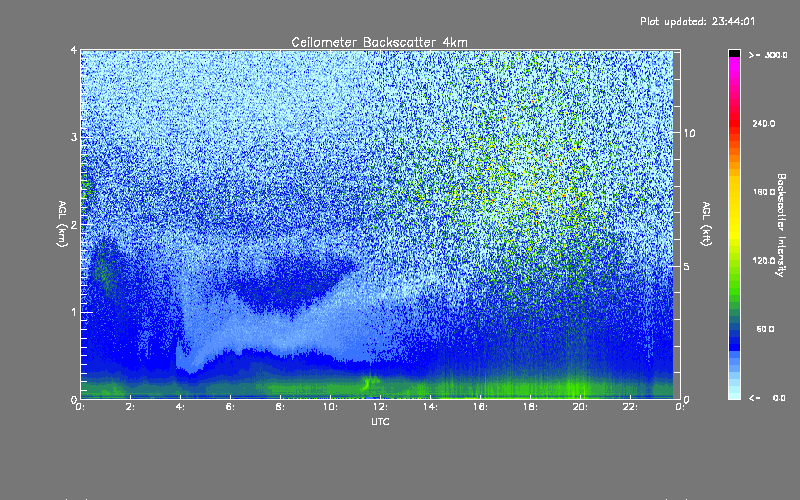Click the "4:" hour tick label
The image size is (800, 500).
180,407
